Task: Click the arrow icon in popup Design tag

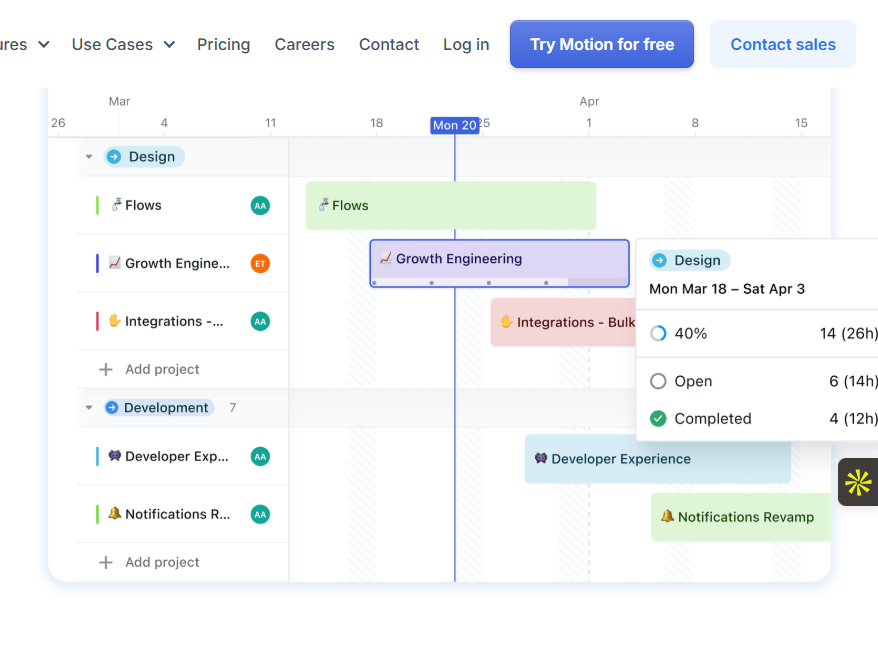Action: [x=660, y=260]
